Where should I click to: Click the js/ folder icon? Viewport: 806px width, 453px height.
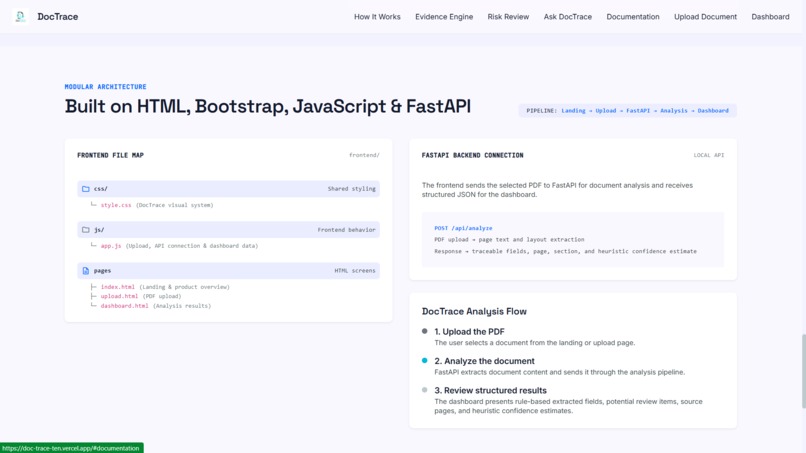pos(86,230)
